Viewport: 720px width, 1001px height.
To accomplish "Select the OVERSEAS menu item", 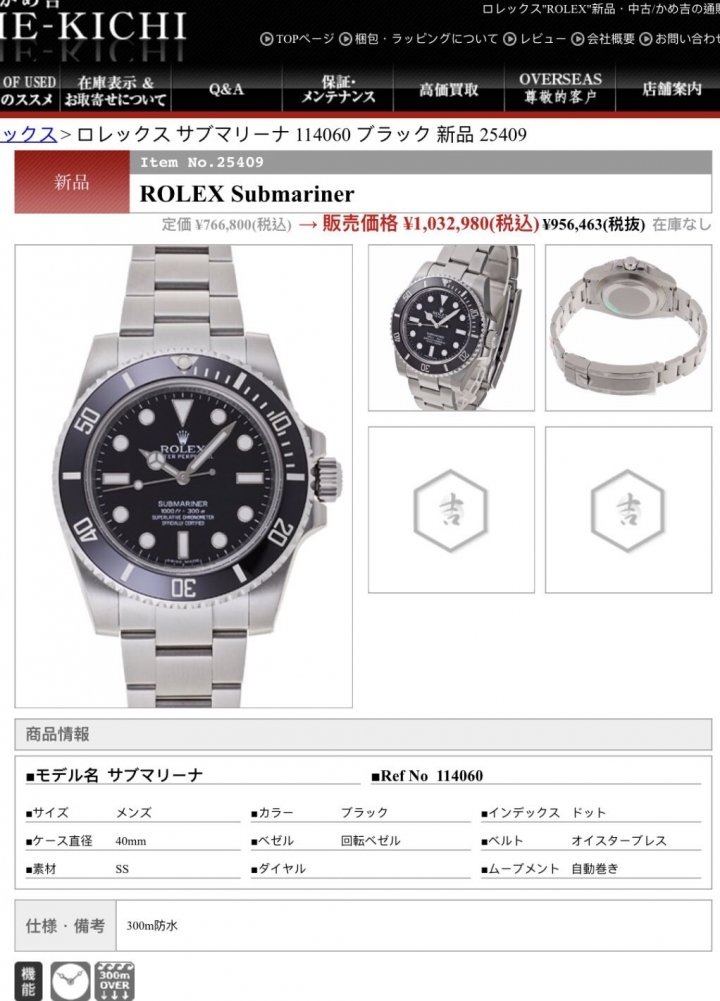I will [x=560, y=89].
